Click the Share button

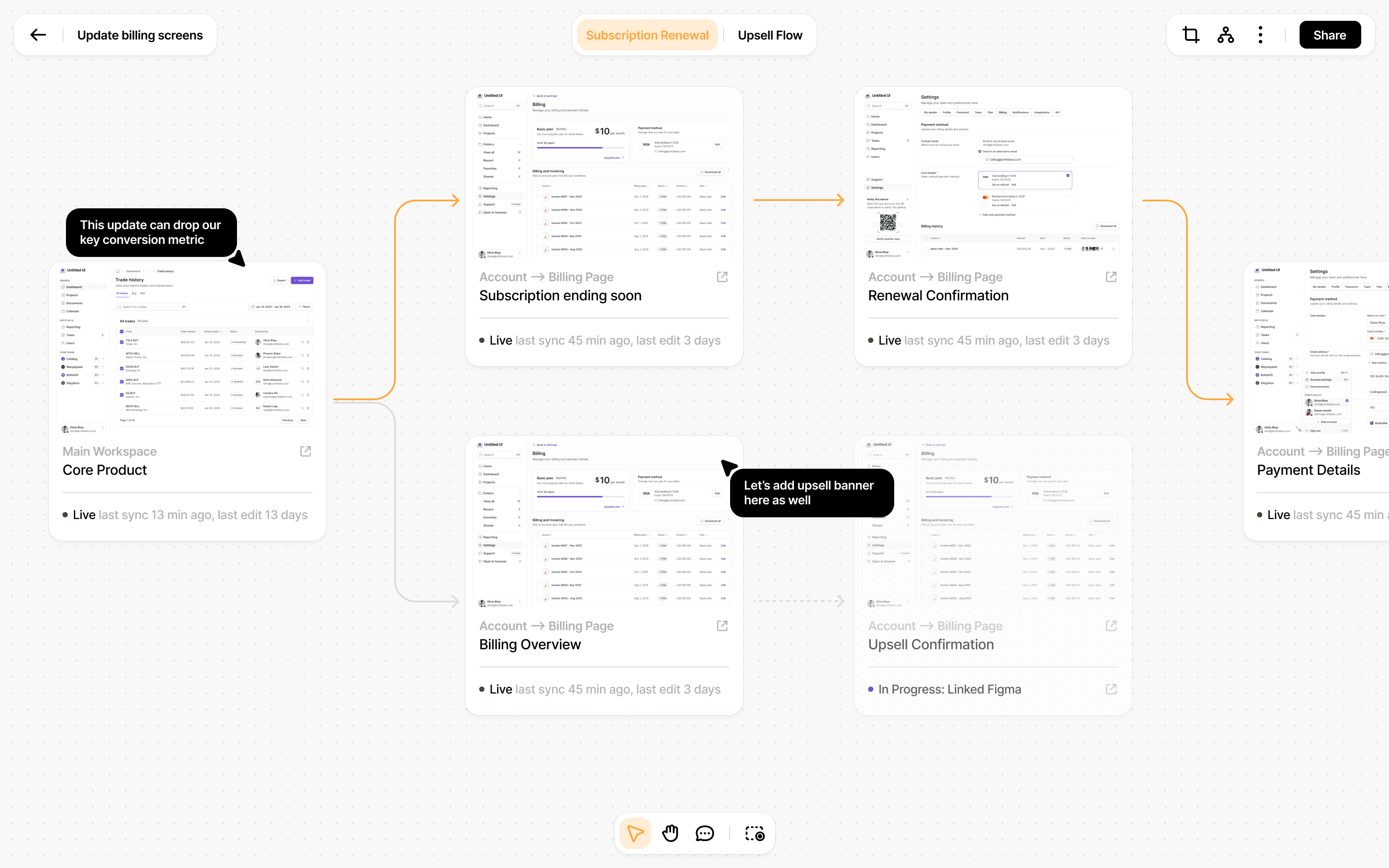point(1329,35)
